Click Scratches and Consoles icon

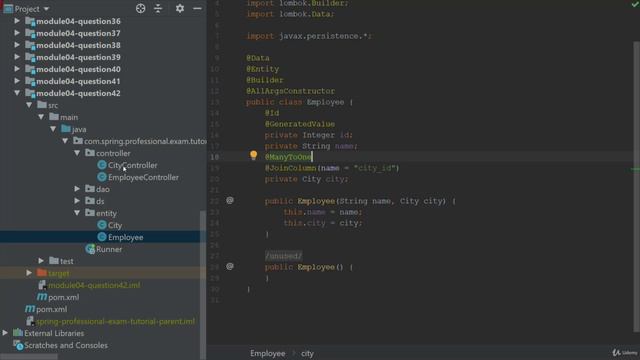tap(18, 345)
